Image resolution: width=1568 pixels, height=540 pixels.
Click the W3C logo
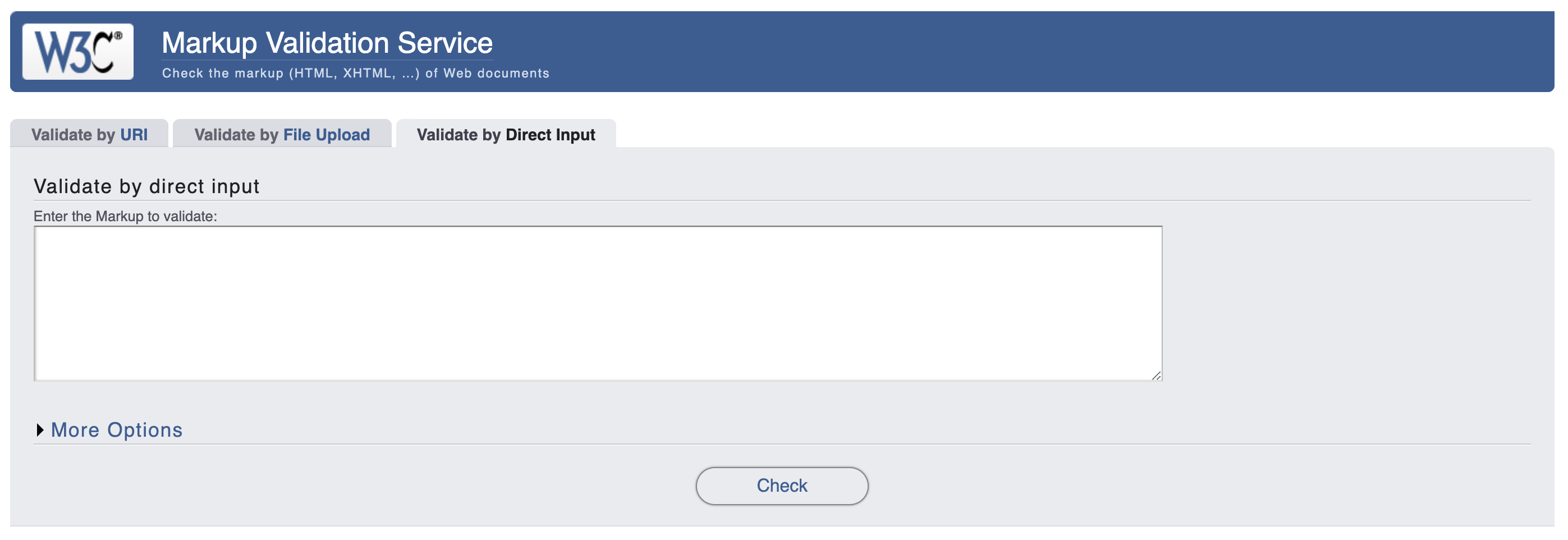click(77, 52)
